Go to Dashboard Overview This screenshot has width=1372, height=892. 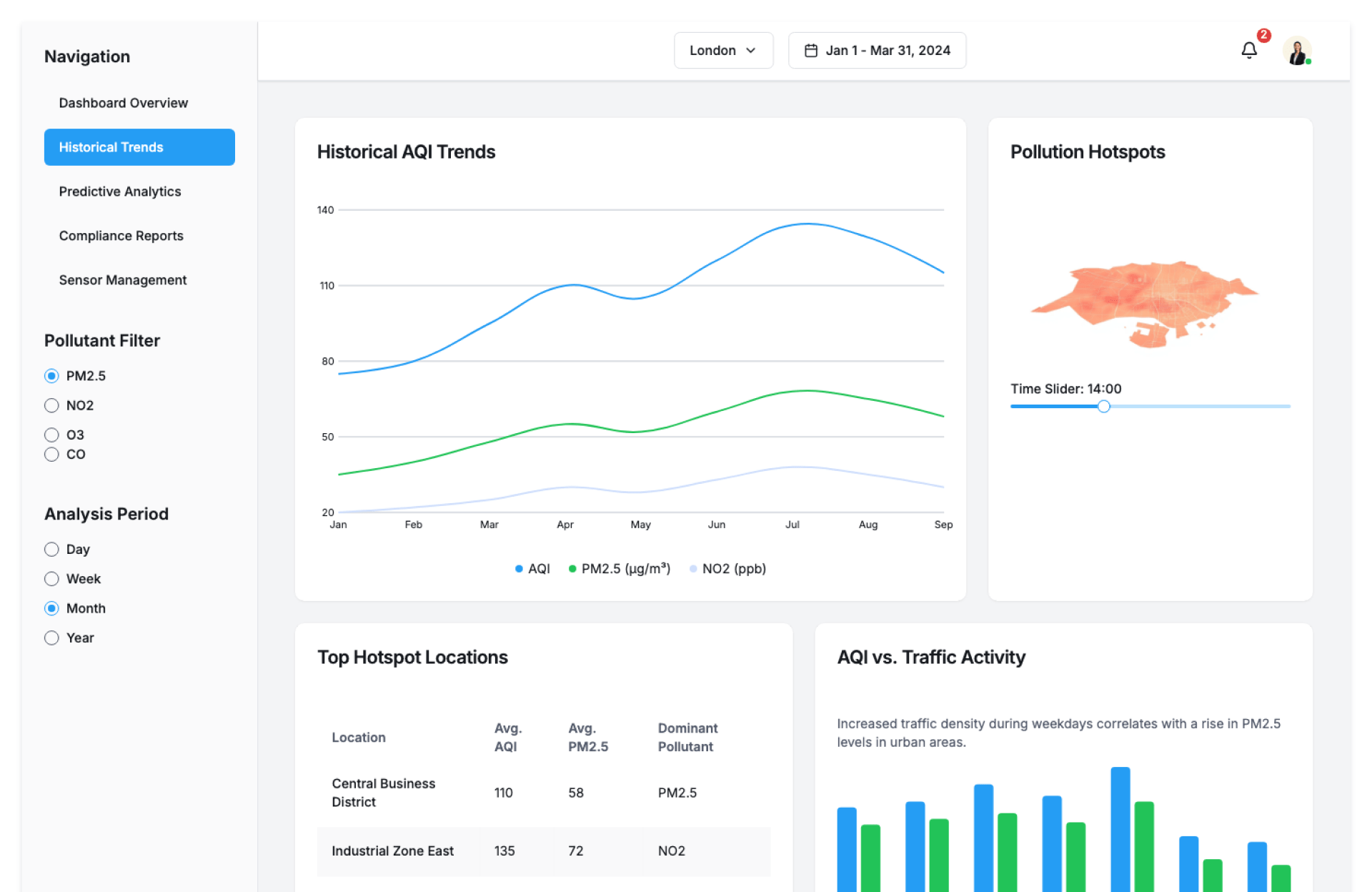[123, 103]
